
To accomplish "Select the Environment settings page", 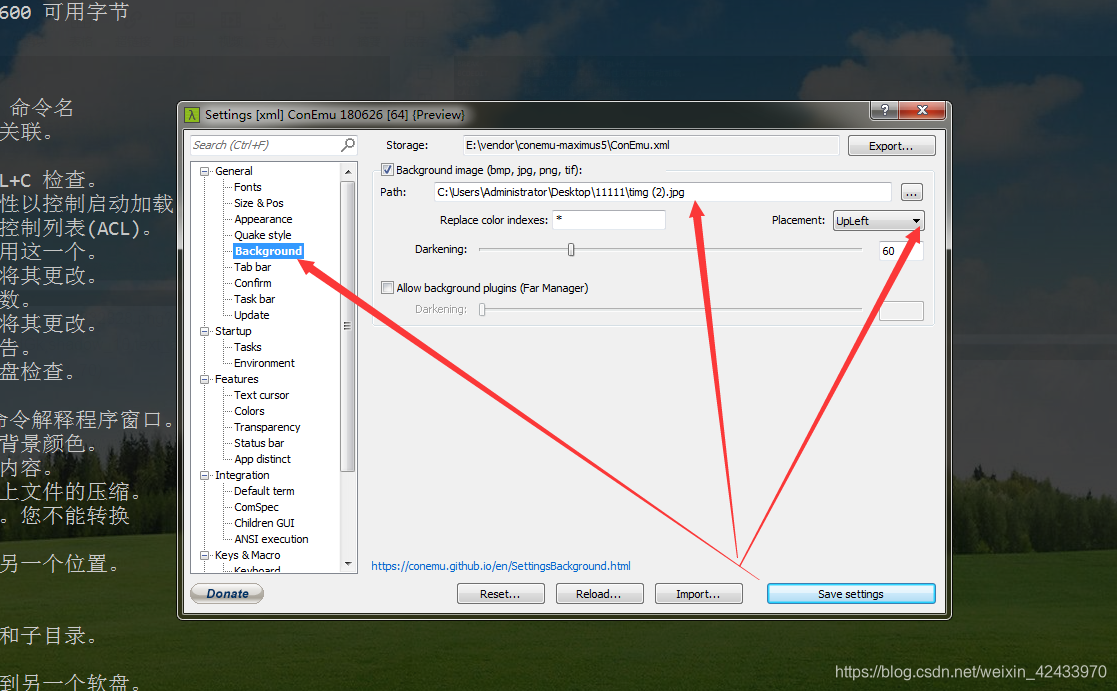I will click(x=264, y=363).
